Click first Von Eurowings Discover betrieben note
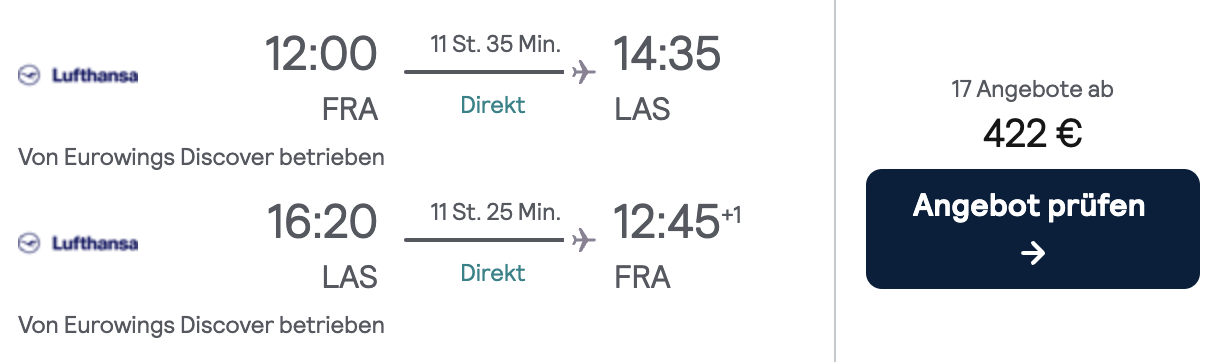The image size is (1222, 362). (201, 157)
